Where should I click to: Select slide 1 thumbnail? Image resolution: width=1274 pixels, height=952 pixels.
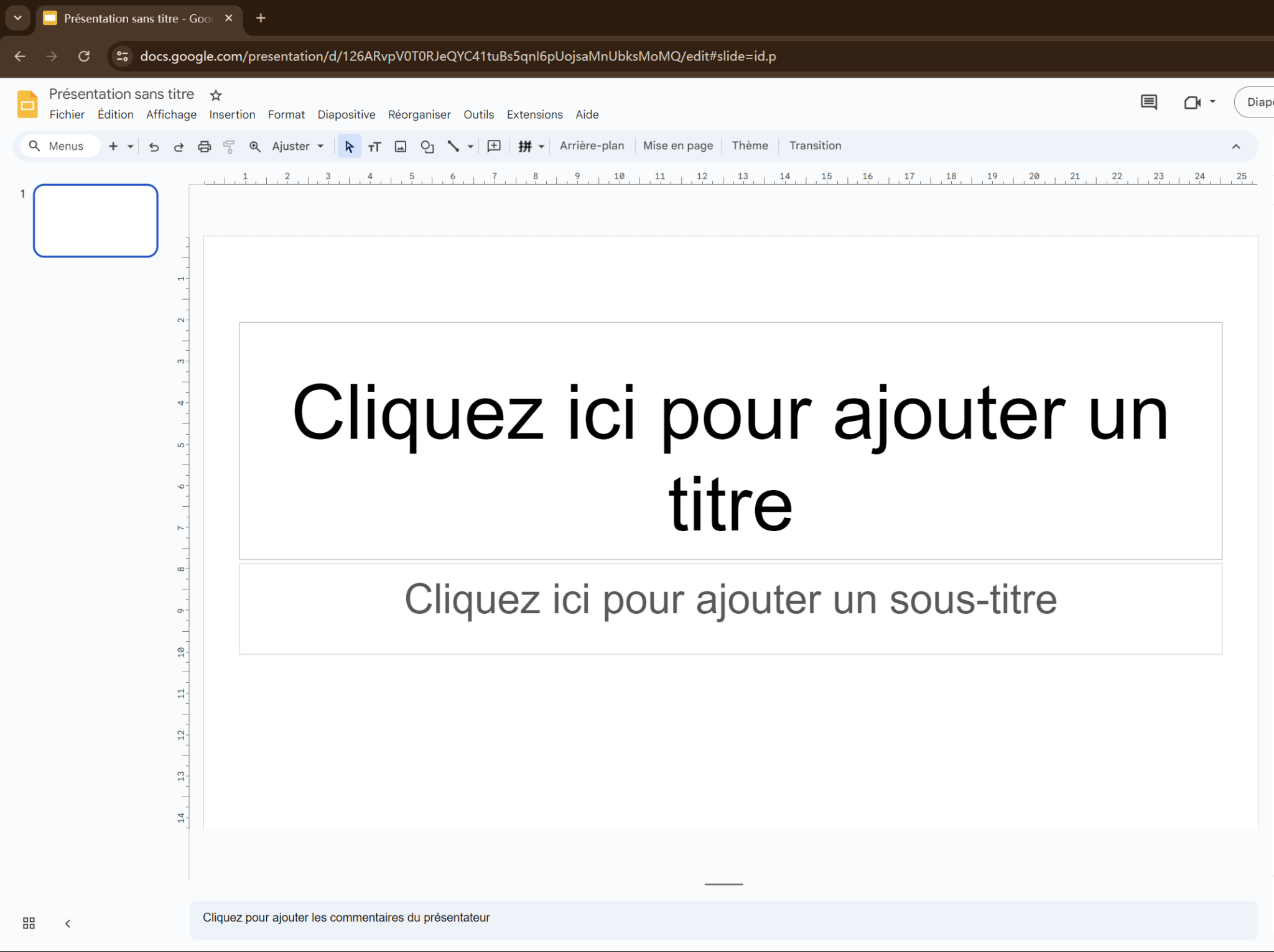tap(96, 221)
